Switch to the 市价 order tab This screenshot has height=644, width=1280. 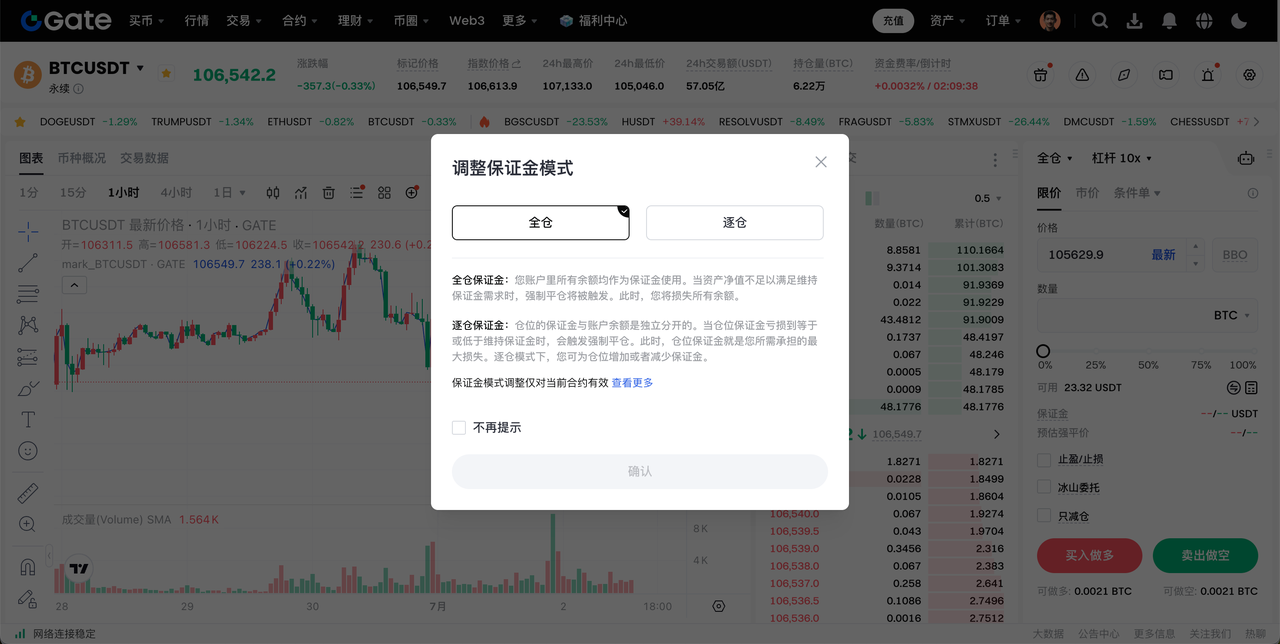coord(1087,193)
